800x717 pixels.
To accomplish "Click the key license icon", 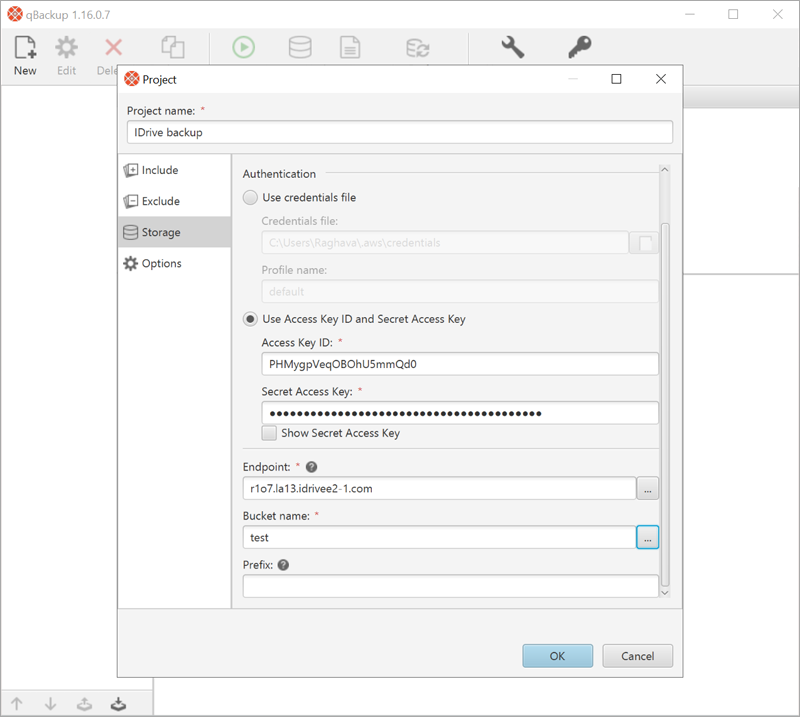I will [x=580, y=47].
